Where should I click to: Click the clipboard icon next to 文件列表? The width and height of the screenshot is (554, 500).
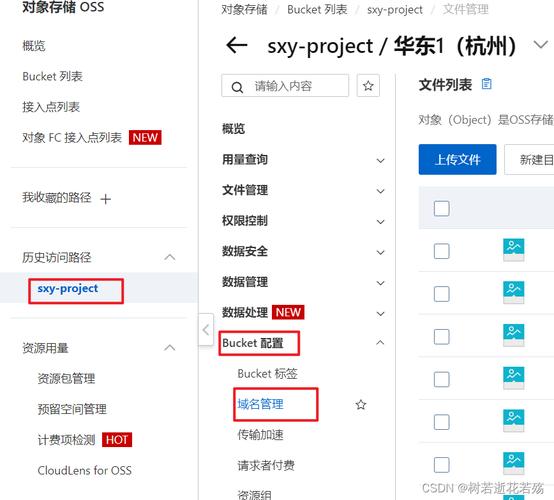pos(487,84)
